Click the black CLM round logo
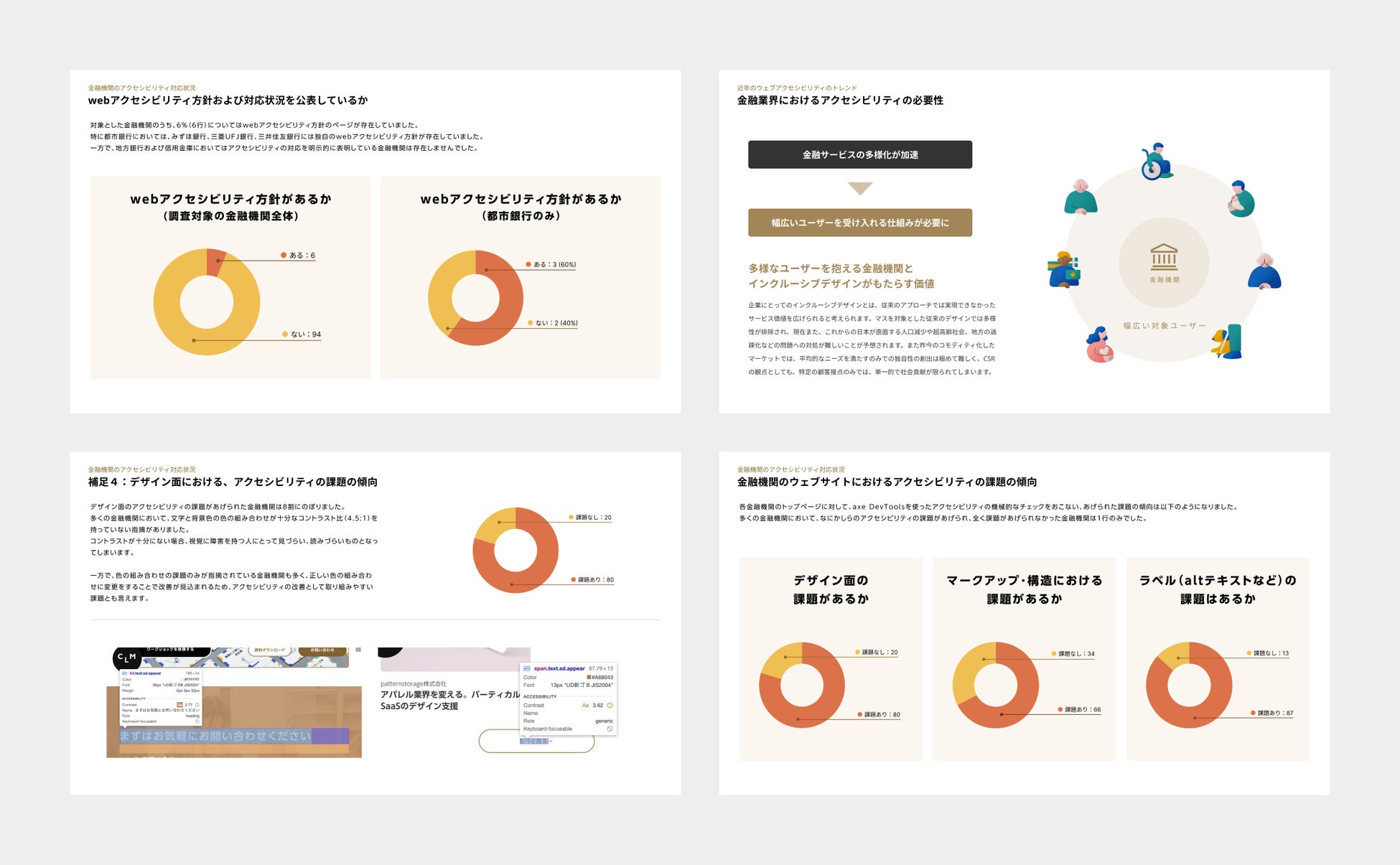Viewport: 1400px width, 865px height. pos(126,658)
